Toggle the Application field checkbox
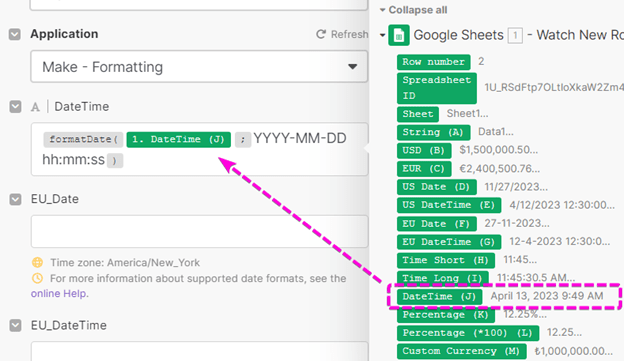624x361 pixels. (x=15, y=34)
